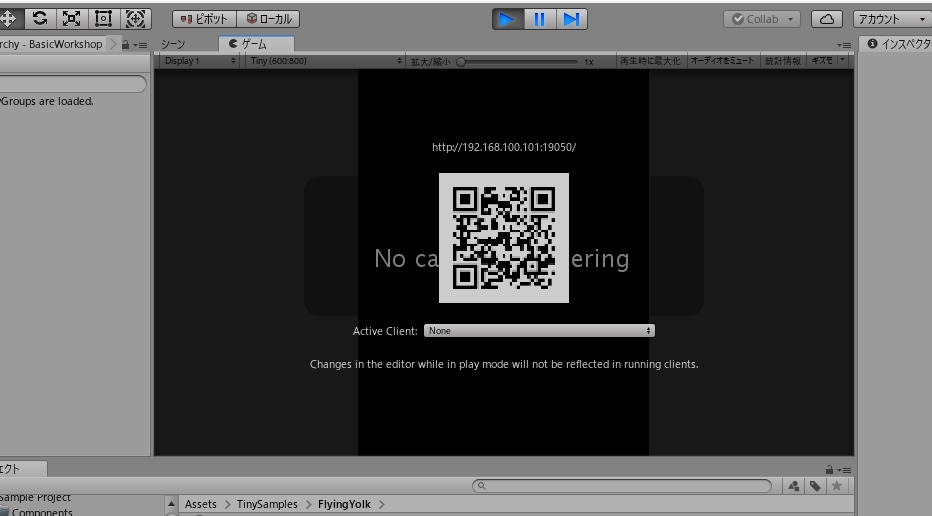
Task: Step forward one frame
Action: tap(572, 20)
